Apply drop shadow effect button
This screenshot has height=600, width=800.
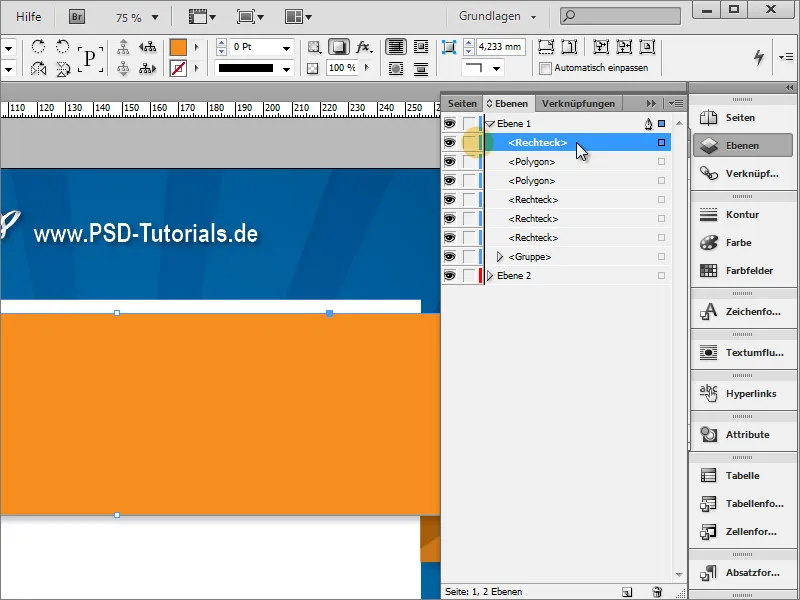tap(338, 47)
